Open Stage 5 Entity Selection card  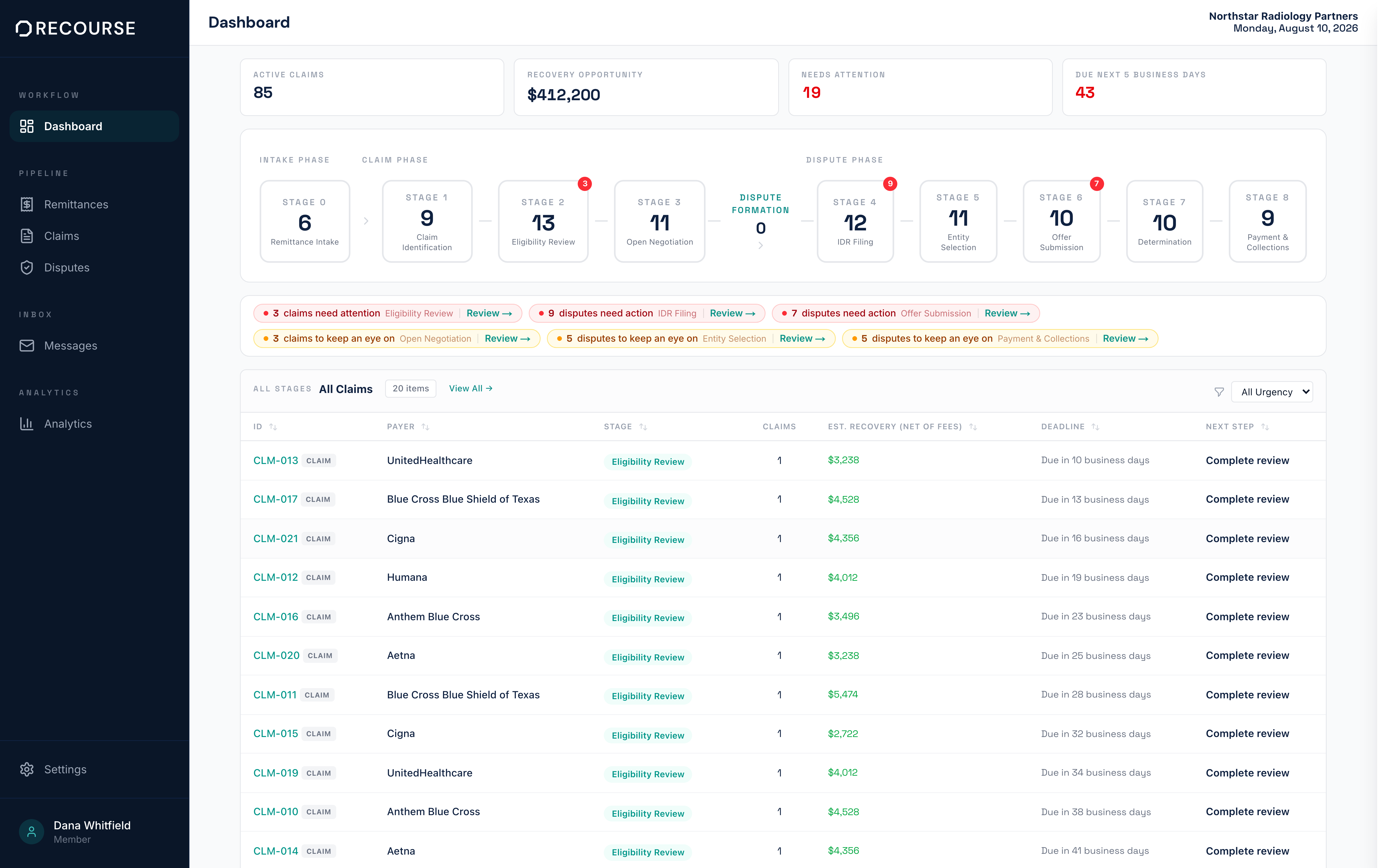tap(958, 221)
